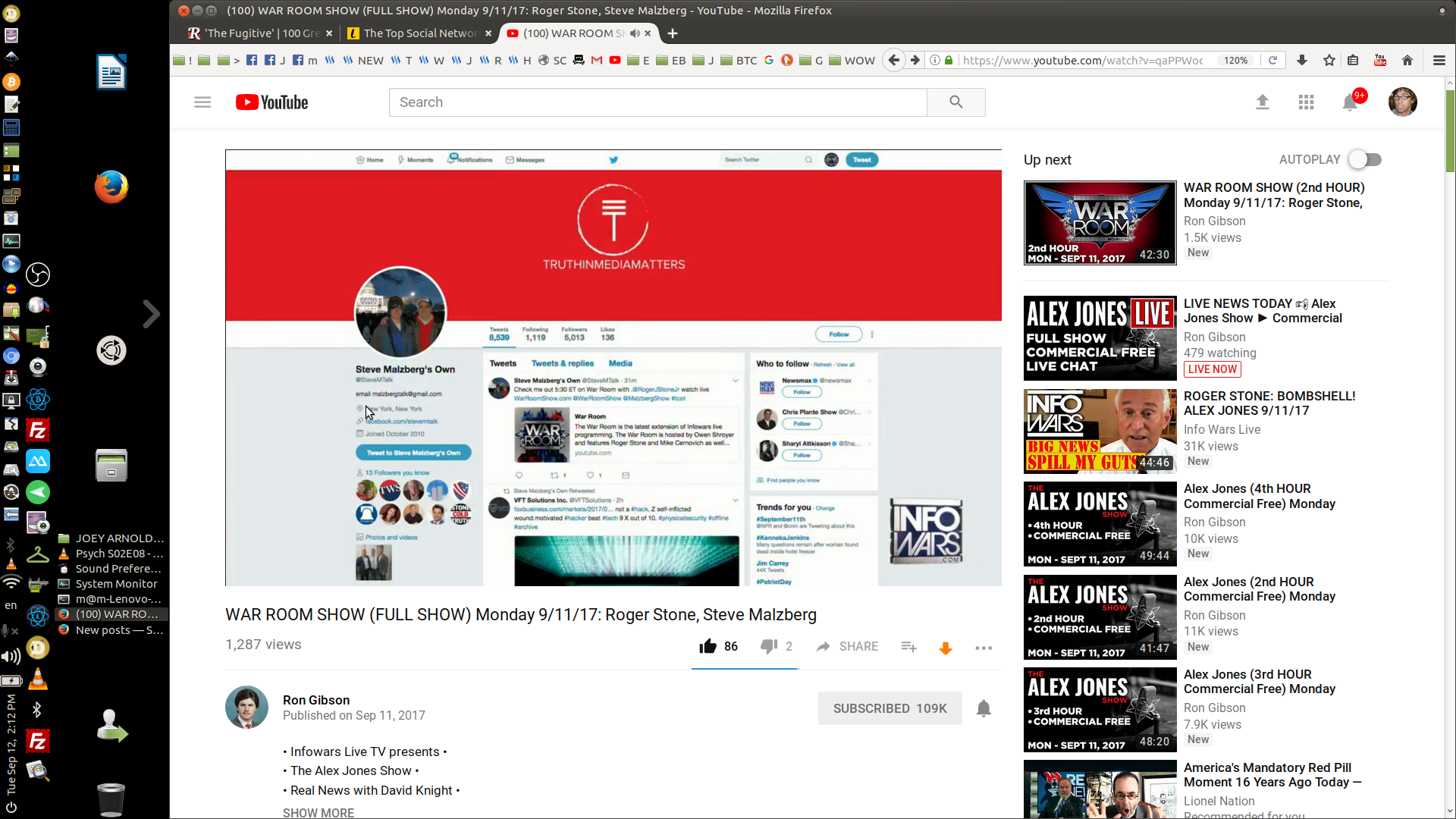Click the SUBSCRIBED 109K button

[x=890, y=708]
